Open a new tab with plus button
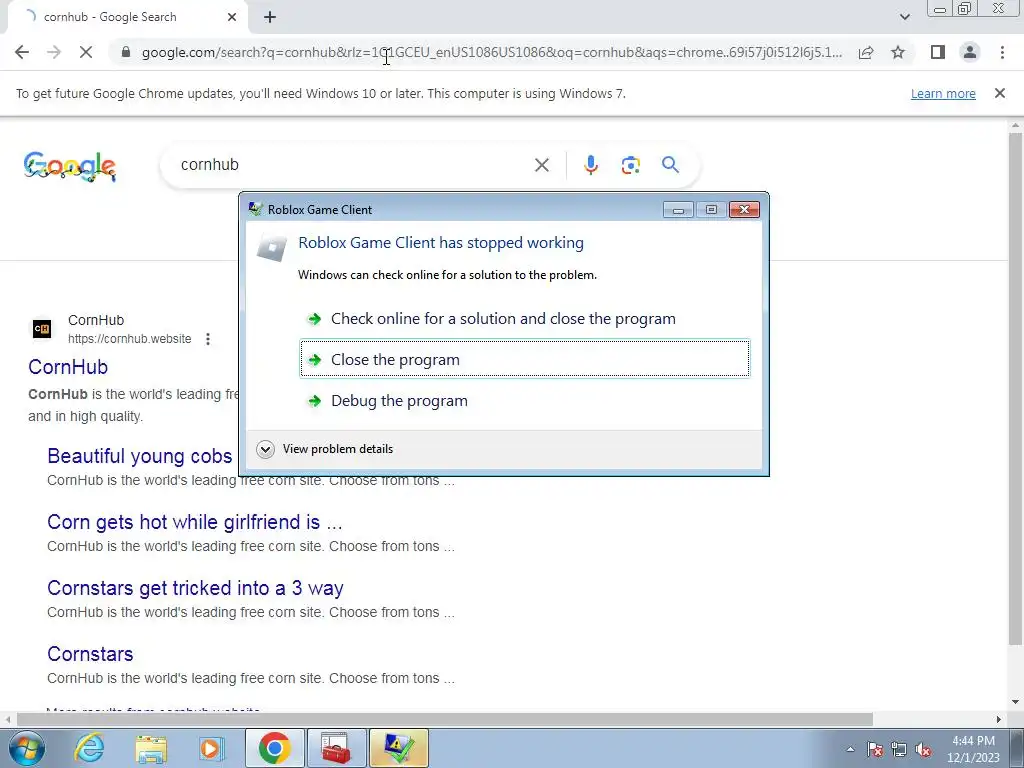 point(270,17)
